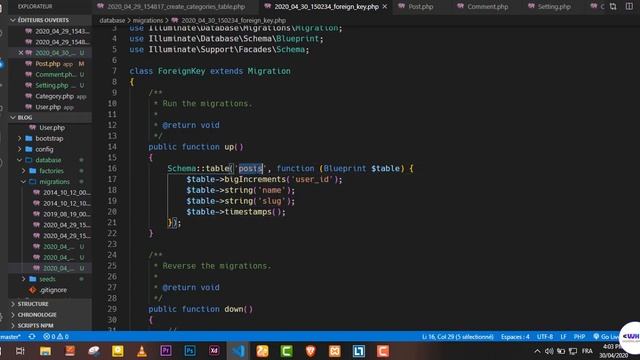
Task: Open Adobe Photoshop from taskbar
Action: tap(190, 351)
